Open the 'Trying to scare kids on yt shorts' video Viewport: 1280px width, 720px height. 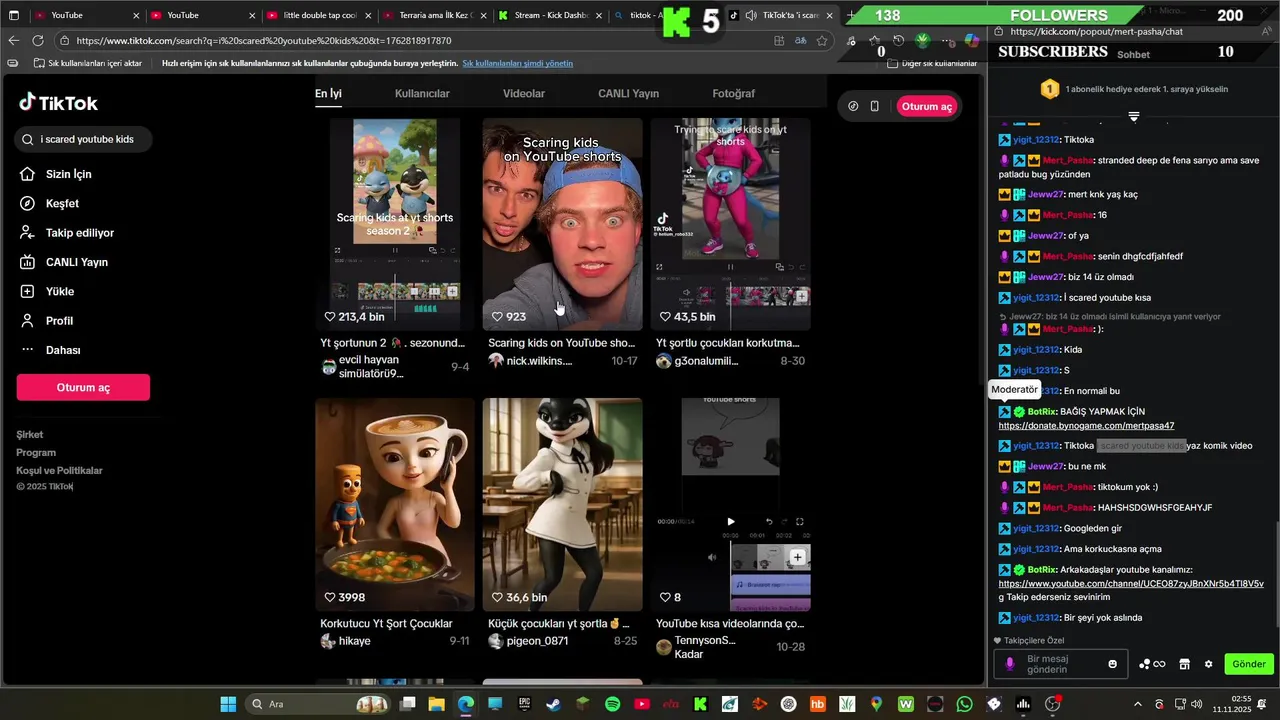click(x=730, y=224)
